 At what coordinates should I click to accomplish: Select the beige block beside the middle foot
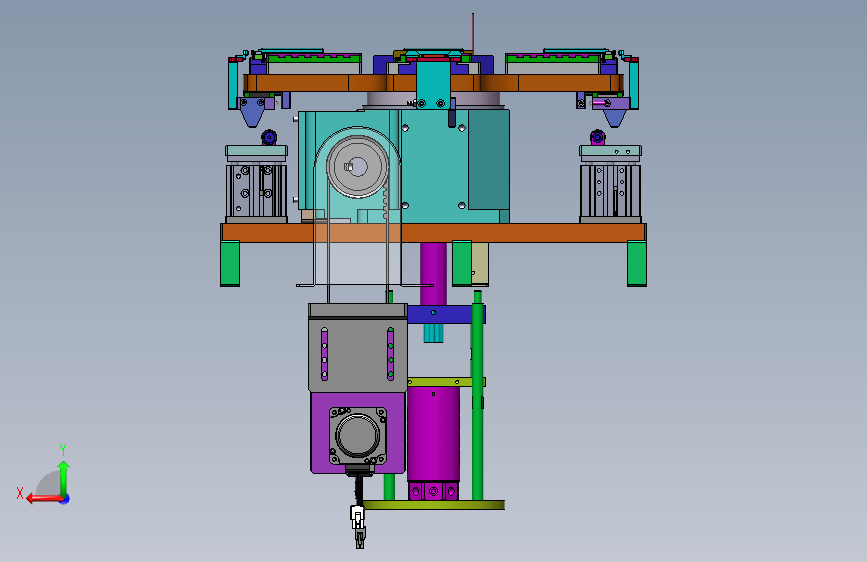click(x=480, y=264)
